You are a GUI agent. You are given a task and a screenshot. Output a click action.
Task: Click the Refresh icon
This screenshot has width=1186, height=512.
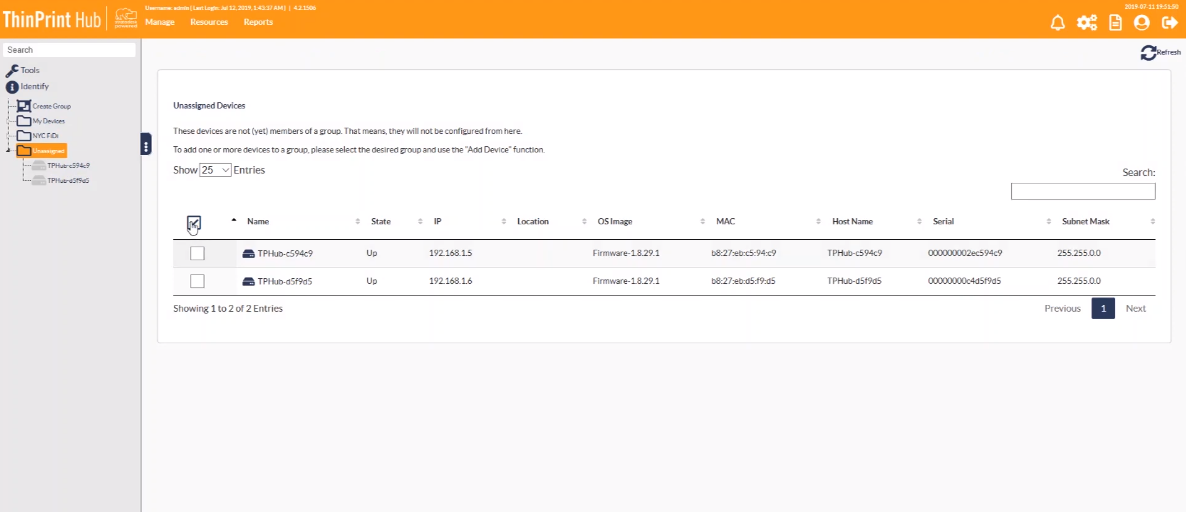tap(1148, 52)
